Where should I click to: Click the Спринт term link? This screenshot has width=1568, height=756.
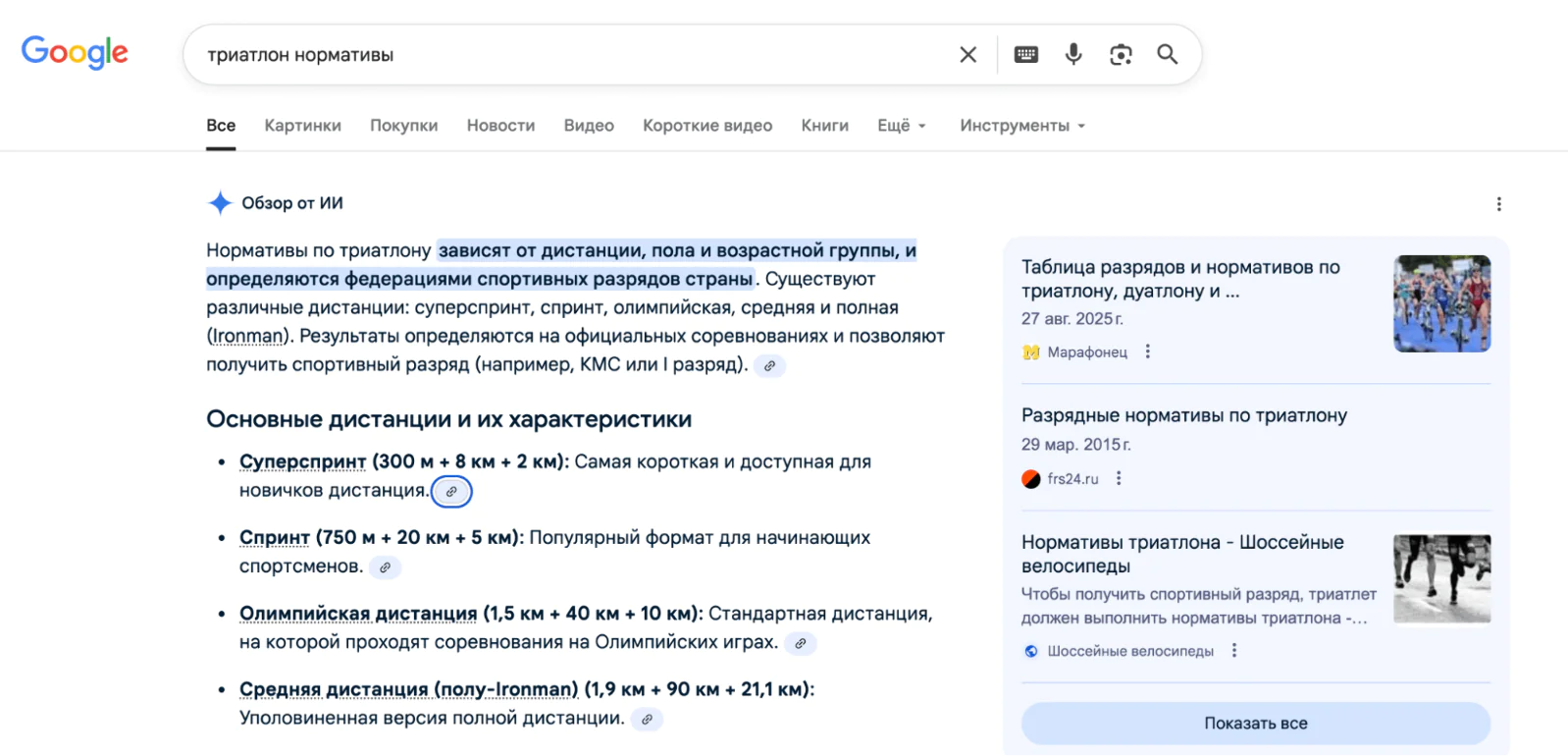pos(274,538)
